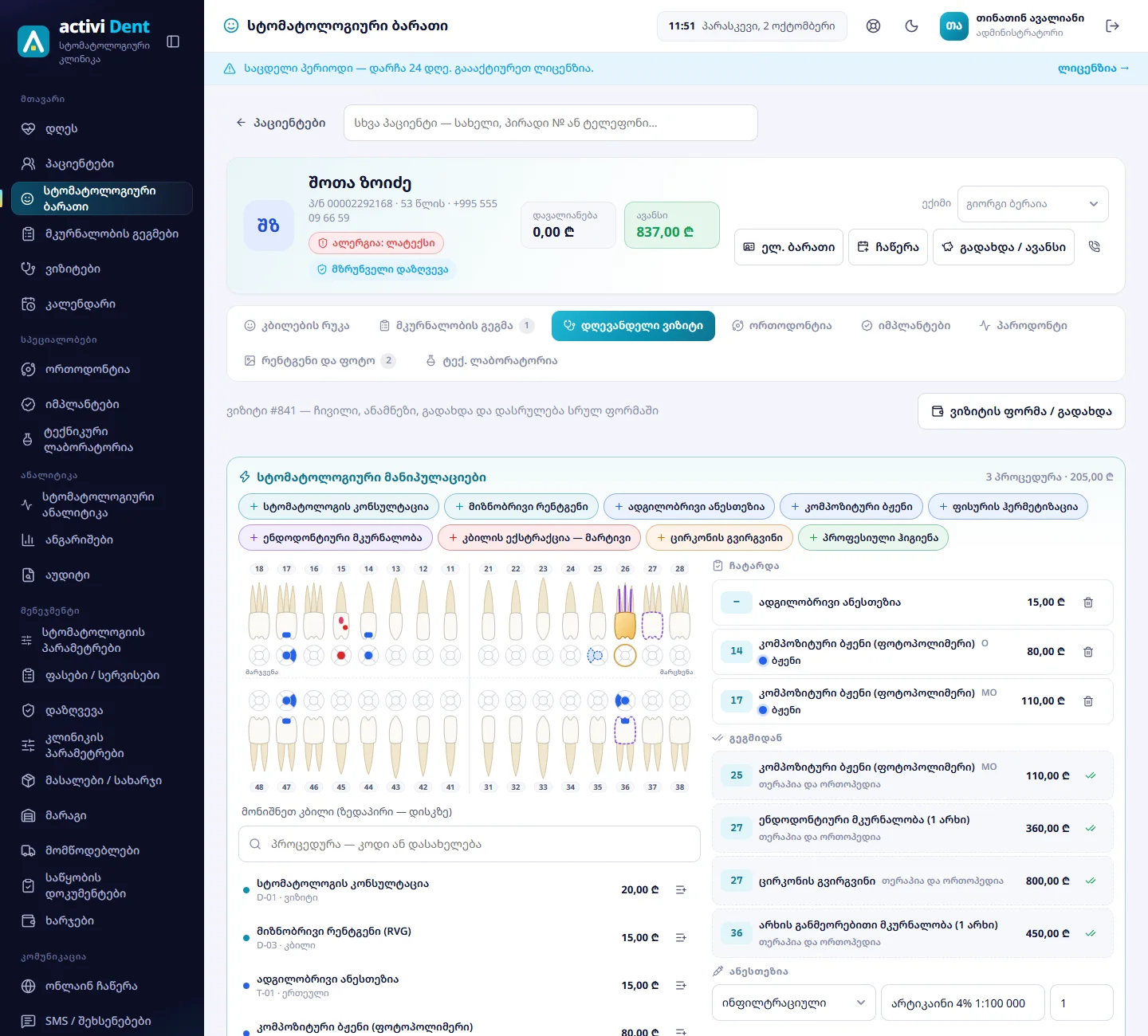Open ანგარიშები in the sidebar
This screenshot has height=1036, width=1148.
tap(102, 540)
